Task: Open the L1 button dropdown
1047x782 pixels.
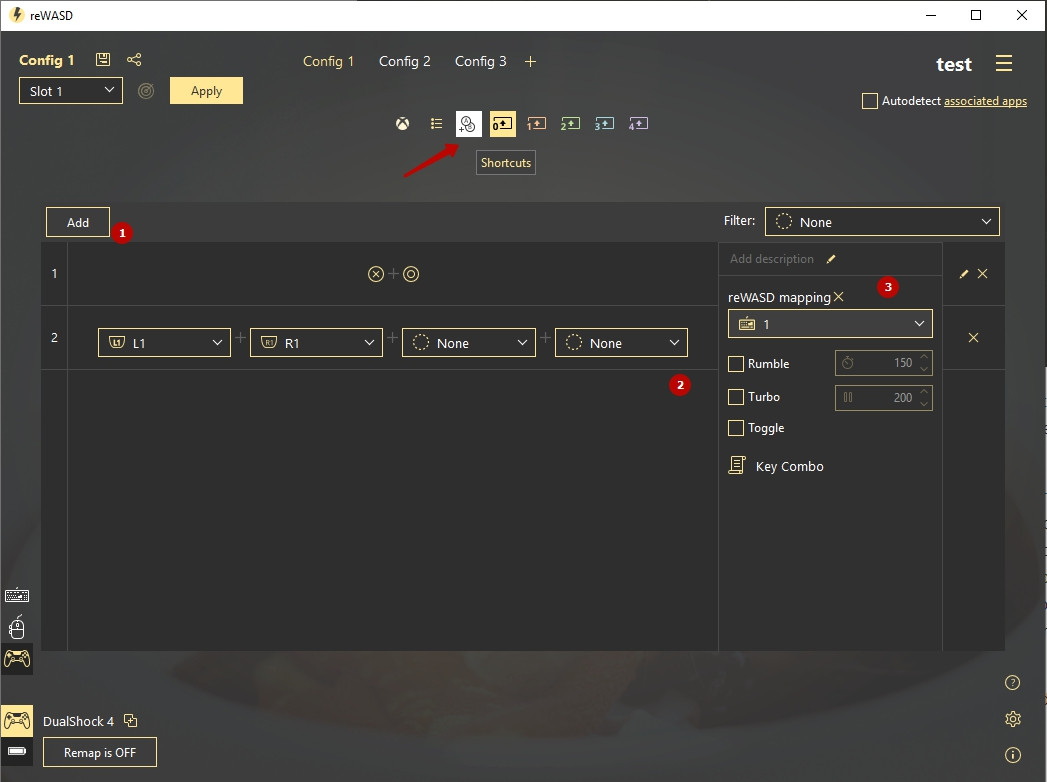Action: [164, 343]
